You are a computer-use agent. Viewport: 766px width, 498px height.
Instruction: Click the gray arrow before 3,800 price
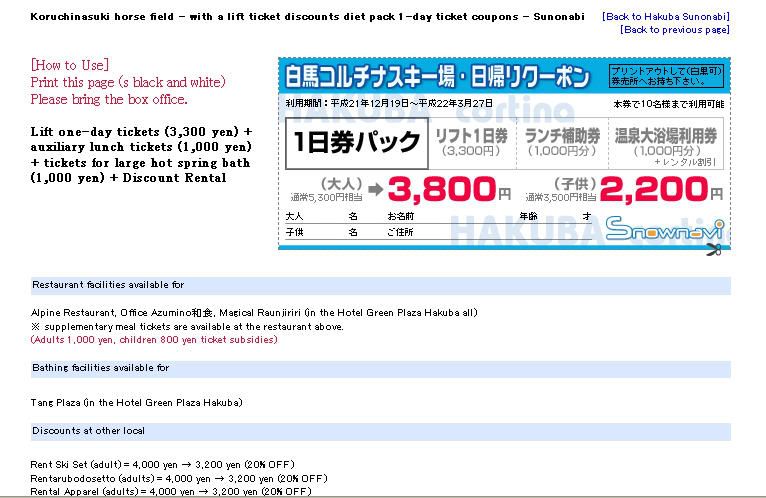point(376,189)
